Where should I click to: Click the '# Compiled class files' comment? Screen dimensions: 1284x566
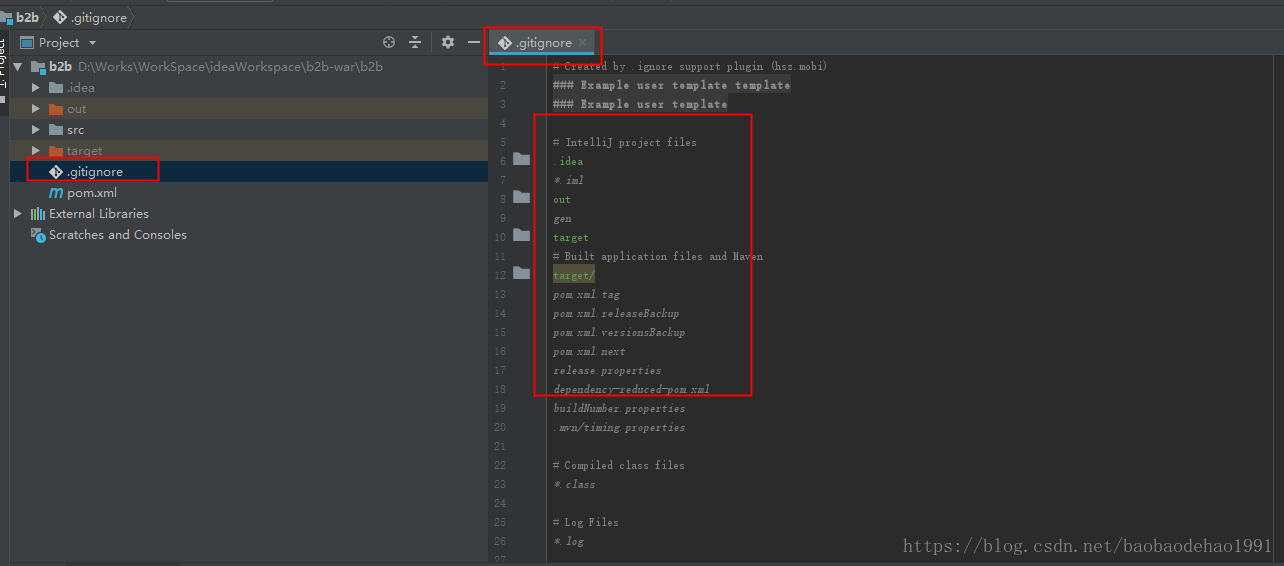(x=619, y=466)
